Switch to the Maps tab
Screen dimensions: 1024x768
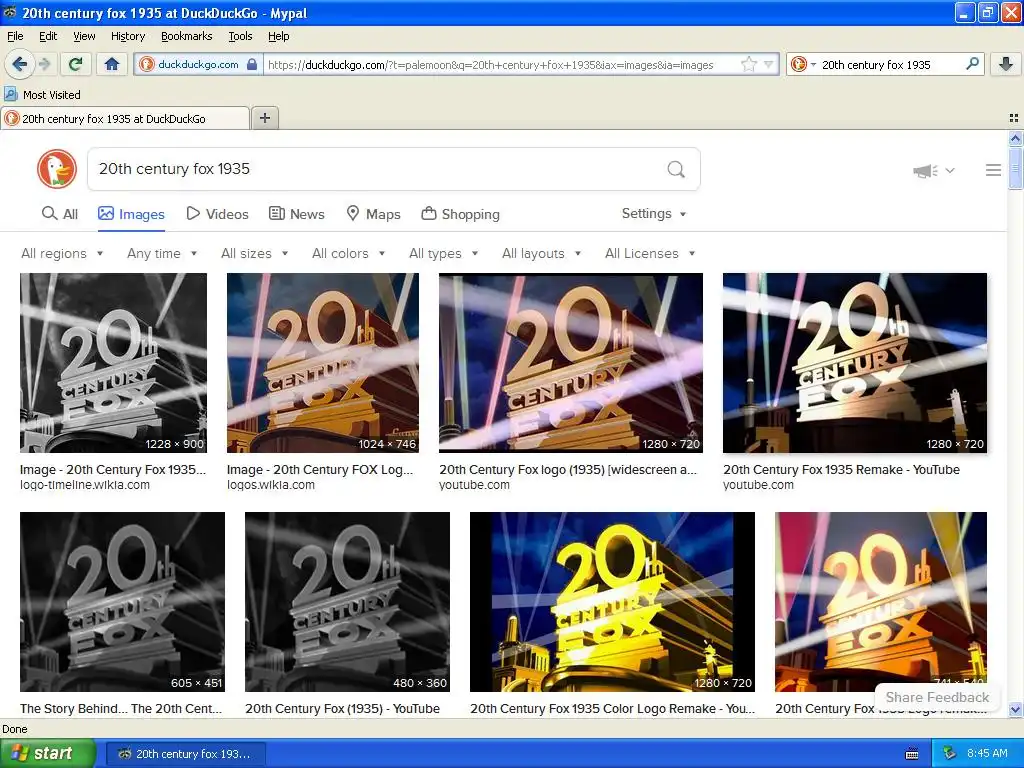point(373,214)
